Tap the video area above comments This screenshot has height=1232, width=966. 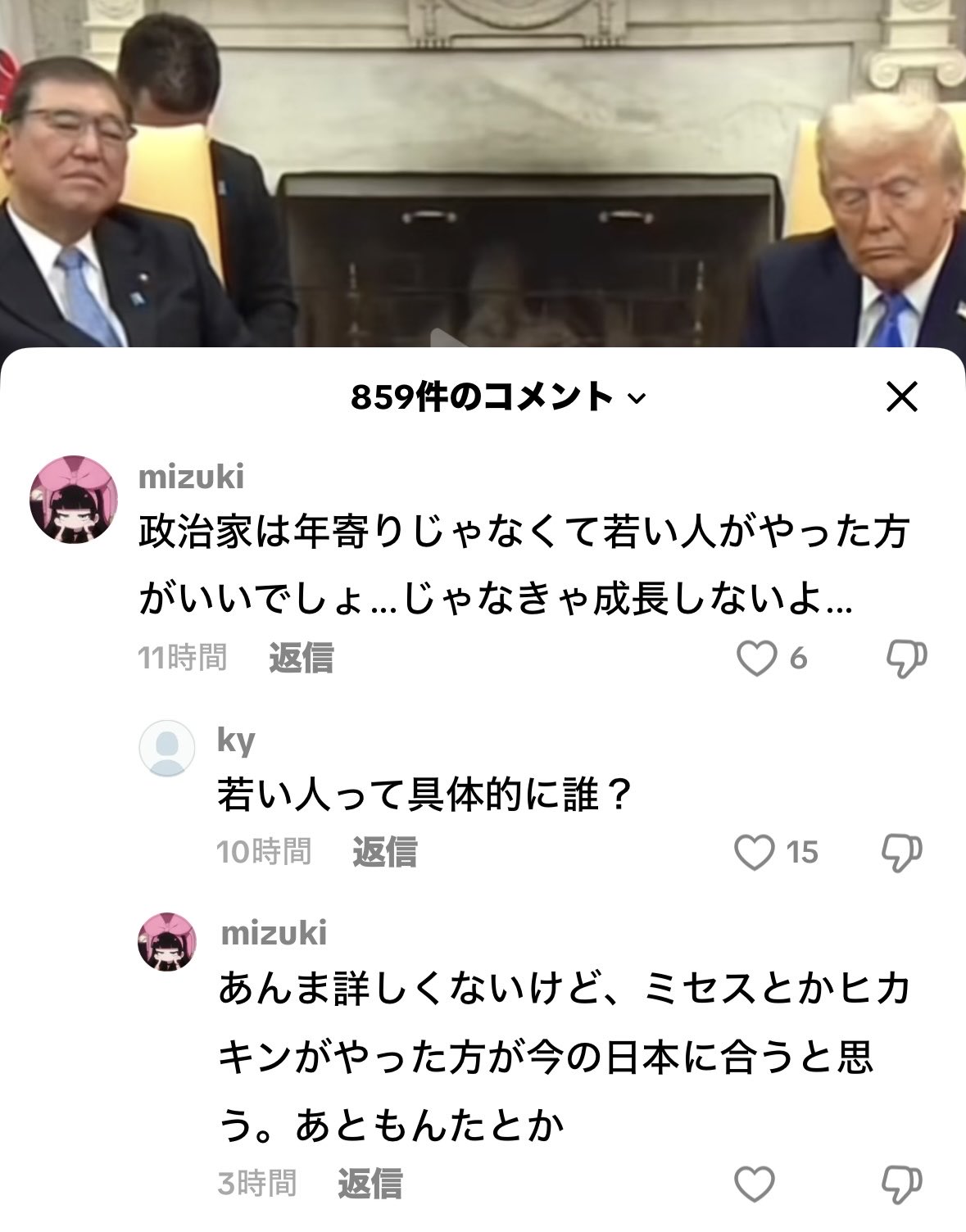(483, 174)
